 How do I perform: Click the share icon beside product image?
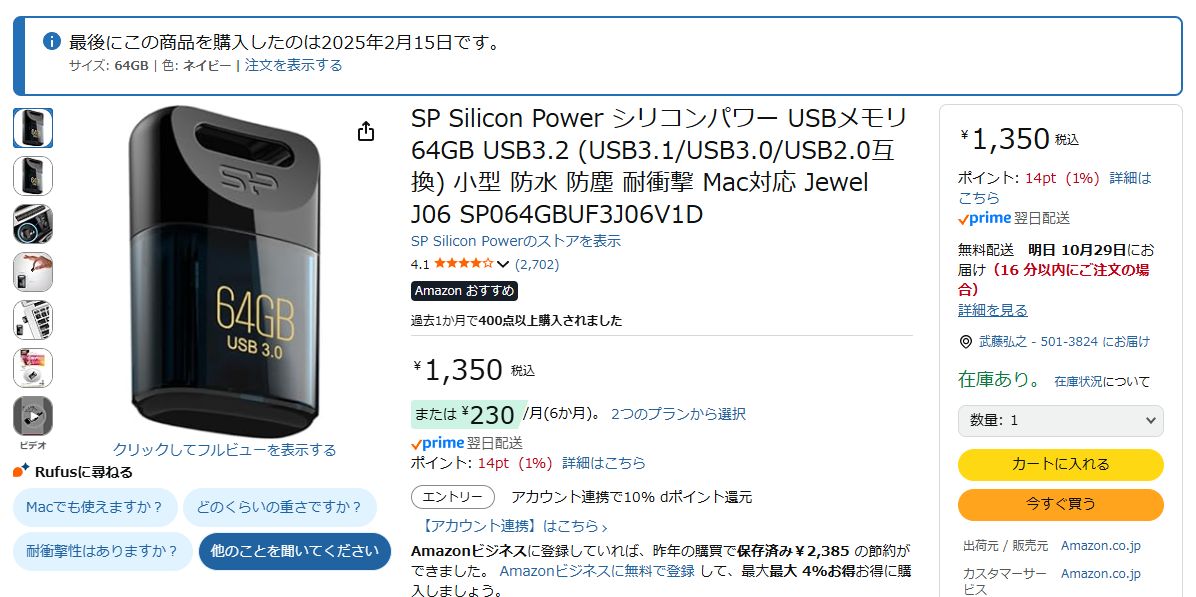[366, 131]
